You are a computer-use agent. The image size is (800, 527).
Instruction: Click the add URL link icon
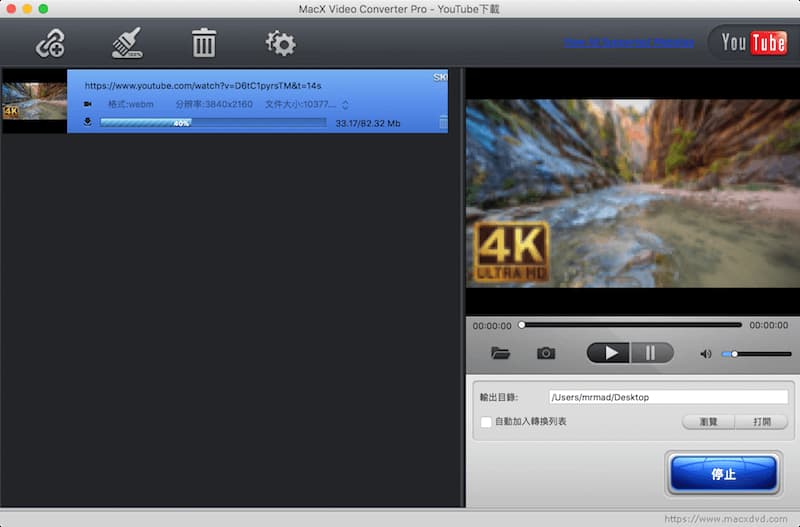tap(50, 43)
